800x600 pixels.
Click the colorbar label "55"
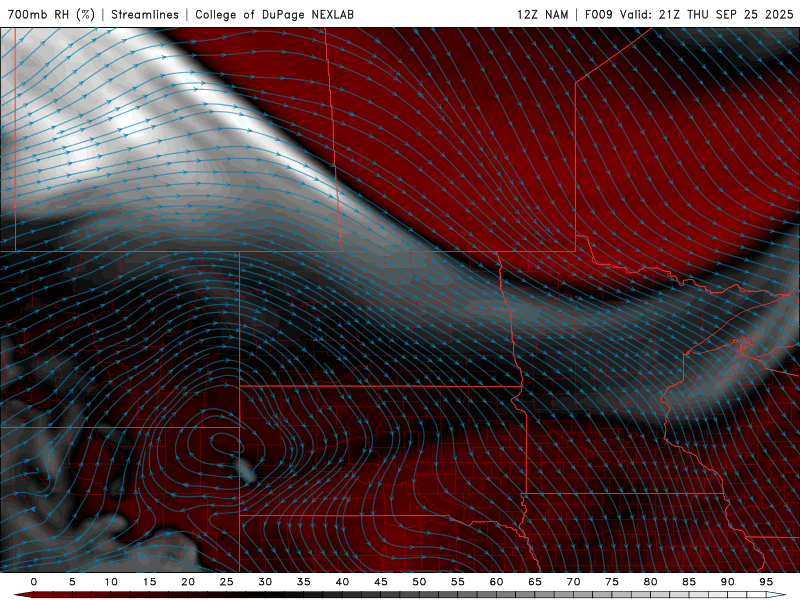[458, 582]
